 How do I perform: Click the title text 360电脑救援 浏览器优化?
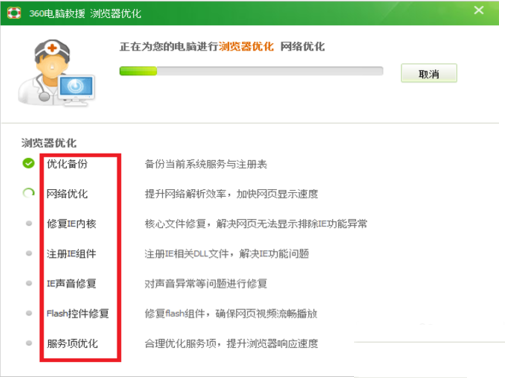coord(85,13)
